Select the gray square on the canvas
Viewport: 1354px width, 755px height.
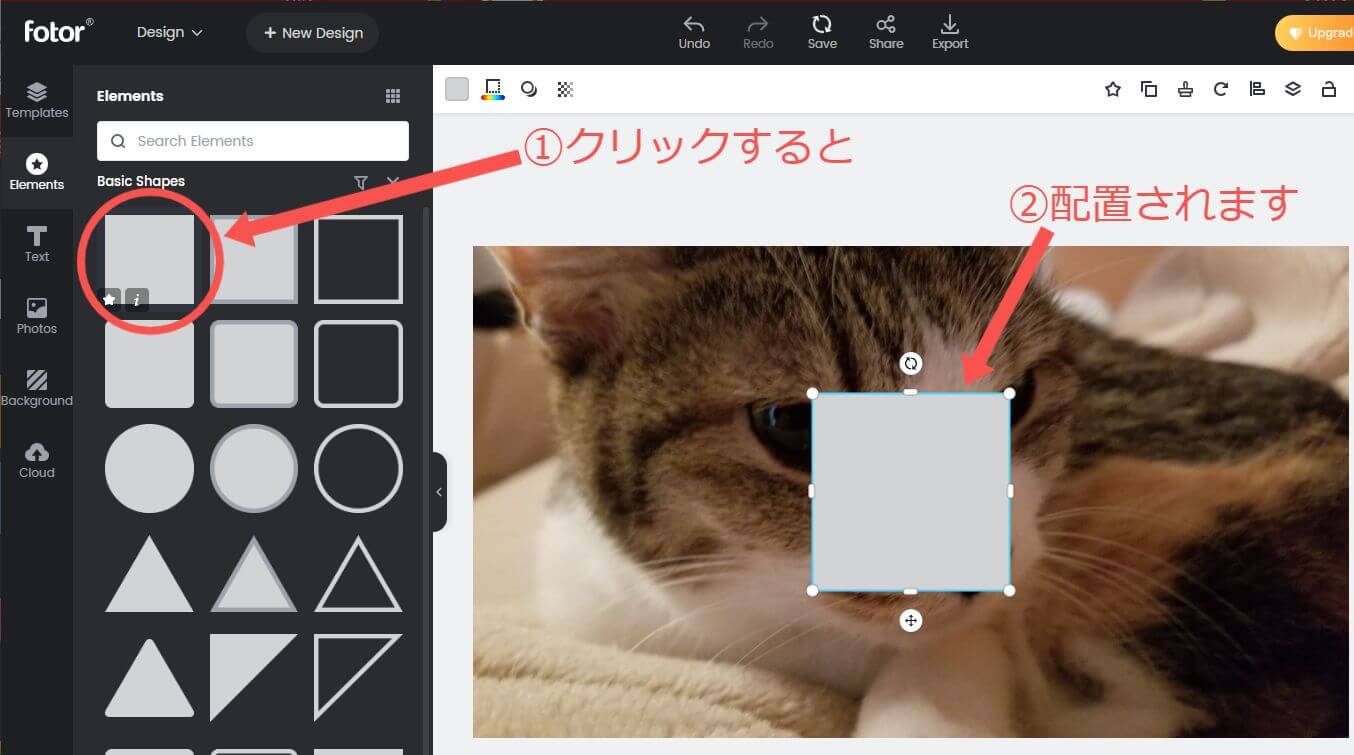(x=910, y=492)
